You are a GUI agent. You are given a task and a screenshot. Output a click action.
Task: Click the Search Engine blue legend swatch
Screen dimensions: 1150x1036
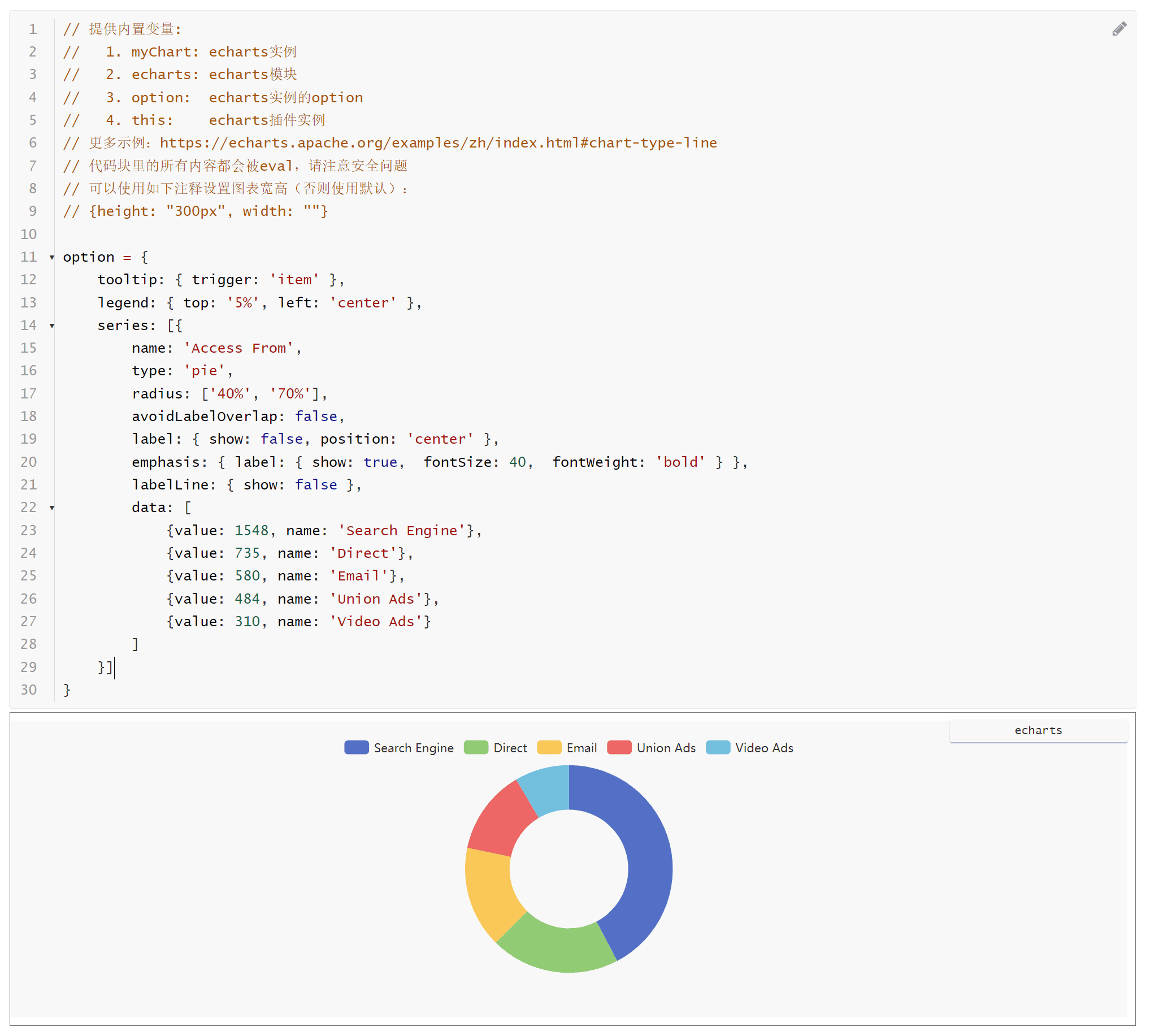pyautogui.click(x=356, y=747)
